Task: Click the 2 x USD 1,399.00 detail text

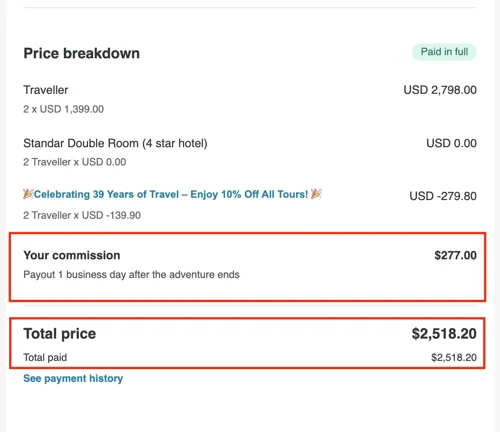Action: coord(63,109)
